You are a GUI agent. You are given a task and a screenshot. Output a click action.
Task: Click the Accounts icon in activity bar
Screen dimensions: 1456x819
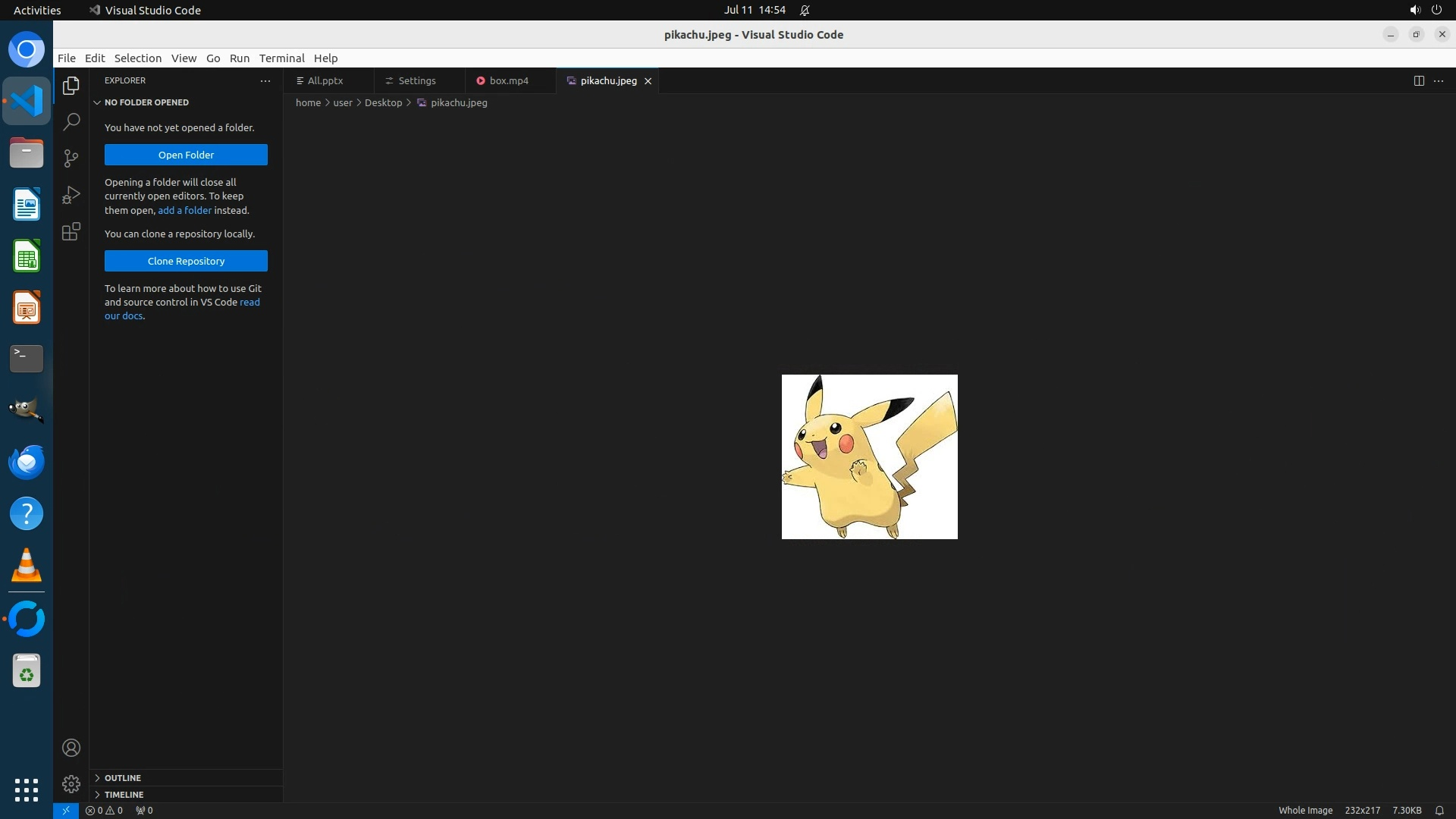tap(71, 748)
